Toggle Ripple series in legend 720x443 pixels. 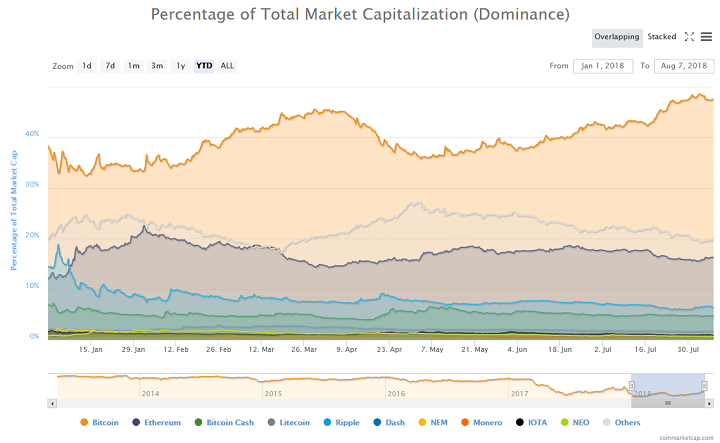(x=342, y=422)
